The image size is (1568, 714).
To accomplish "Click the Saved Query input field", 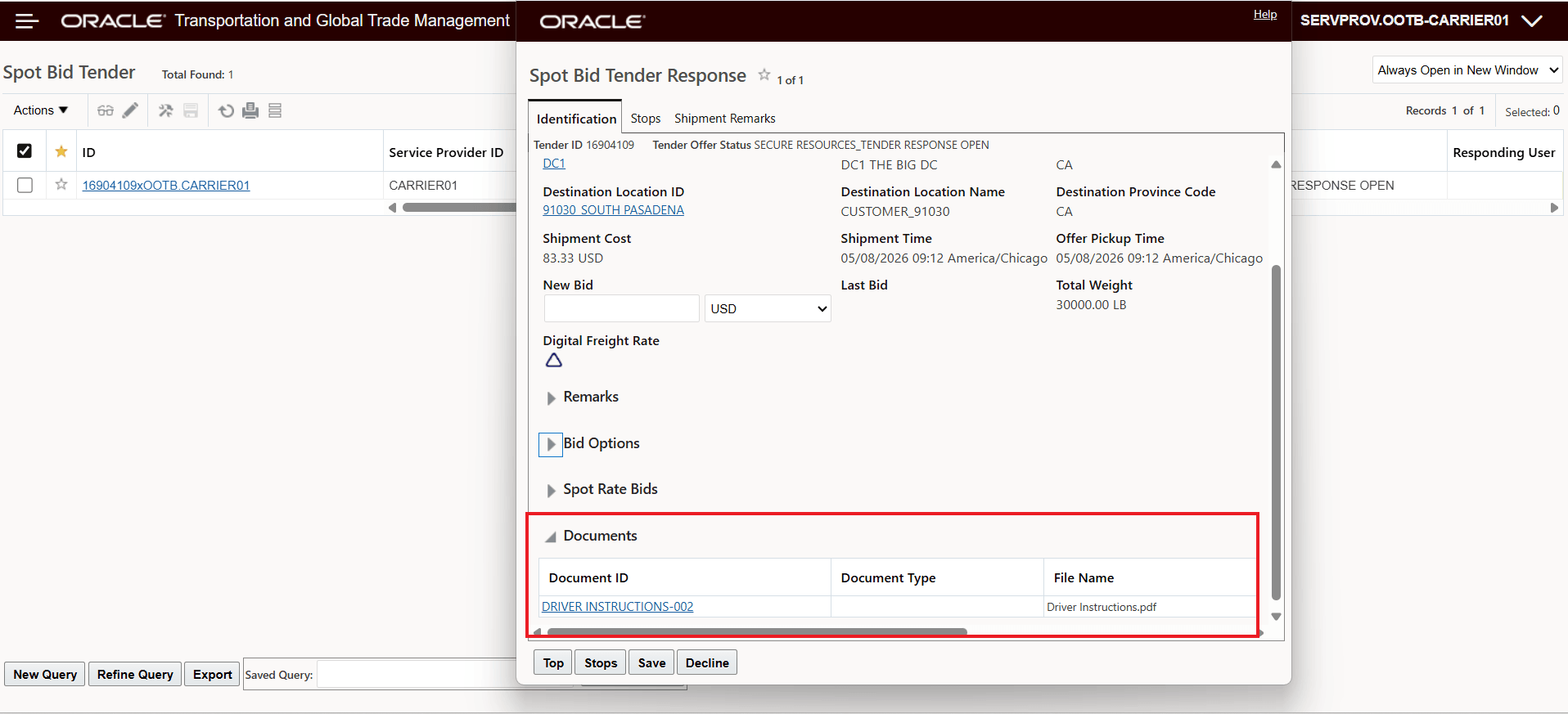I will [x=417, y=675].
